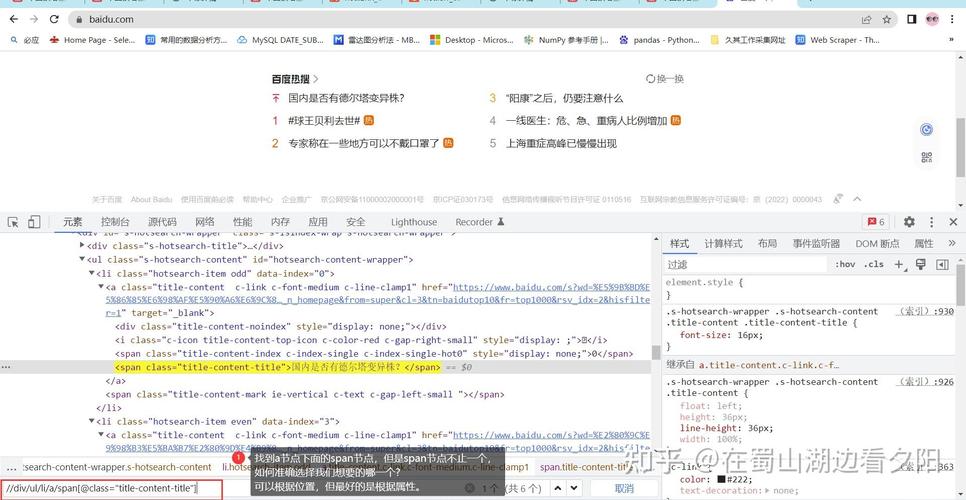The image size is (966, 500).
Task: Collapse the ul s-hotsearch-content node
Action: (83, 259)
